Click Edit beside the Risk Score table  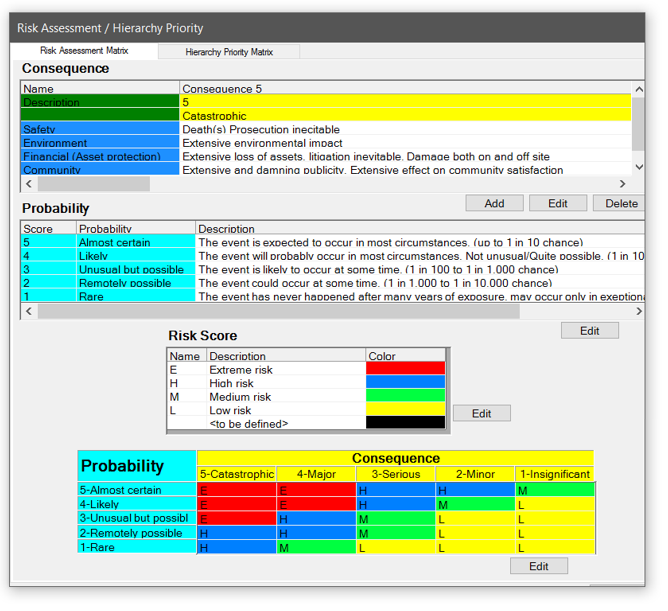click(481, 413)
